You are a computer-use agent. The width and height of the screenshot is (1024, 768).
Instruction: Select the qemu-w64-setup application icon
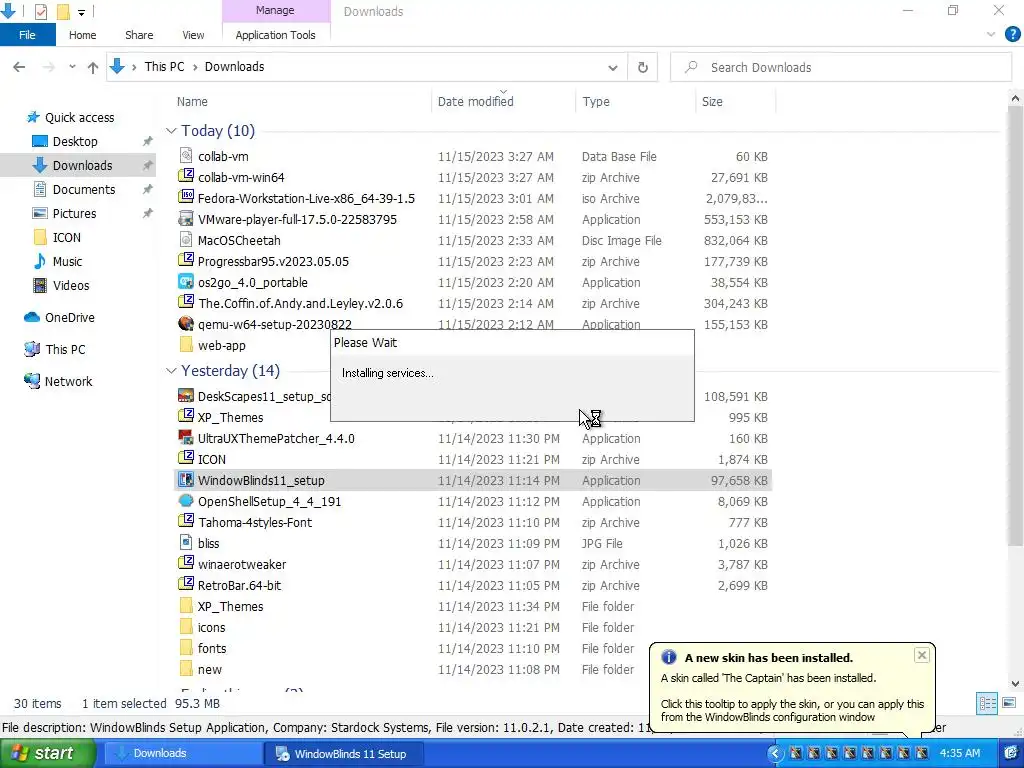(x=186, y=323)
